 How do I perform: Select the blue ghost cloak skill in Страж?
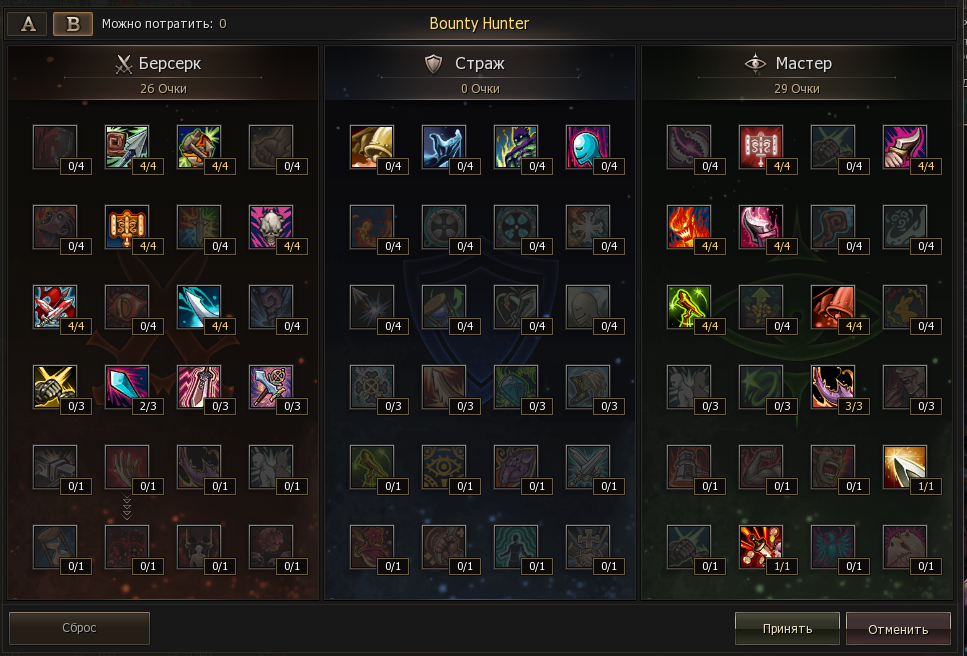[443, 147]
